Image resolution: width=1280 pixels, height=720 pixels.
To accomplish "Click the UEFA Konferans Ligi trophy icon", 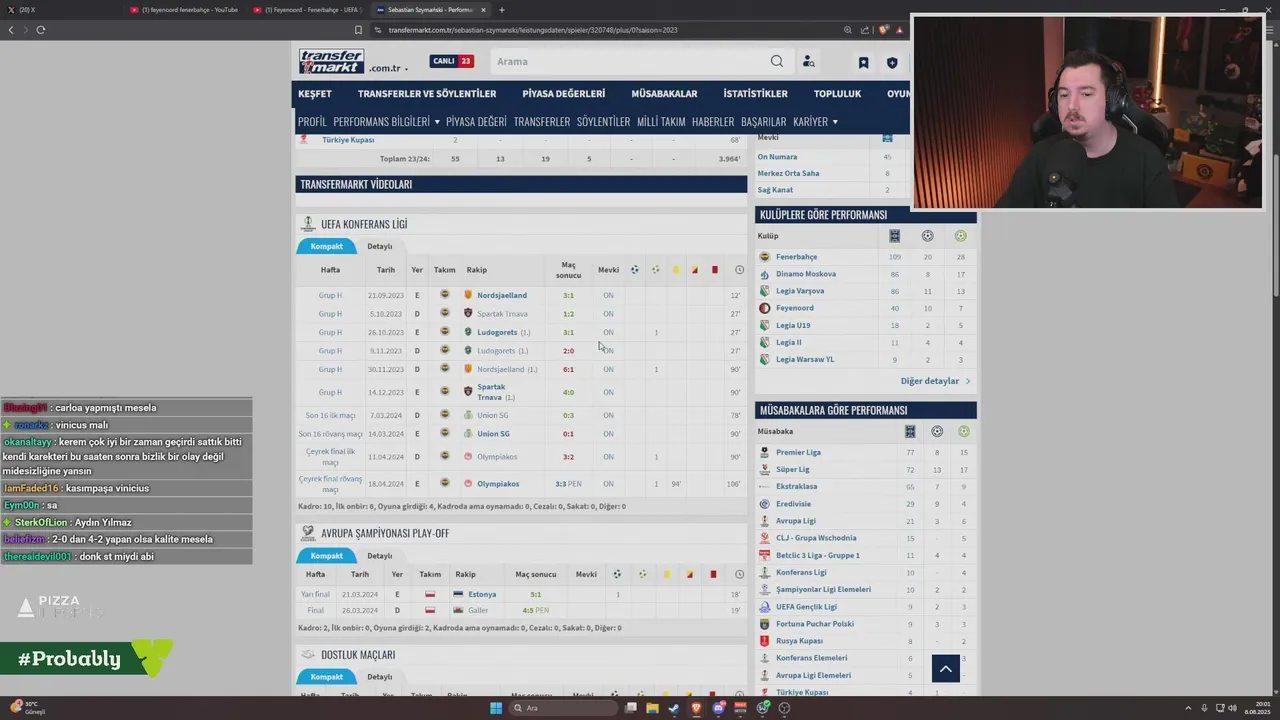I will (x=308, y=224).
